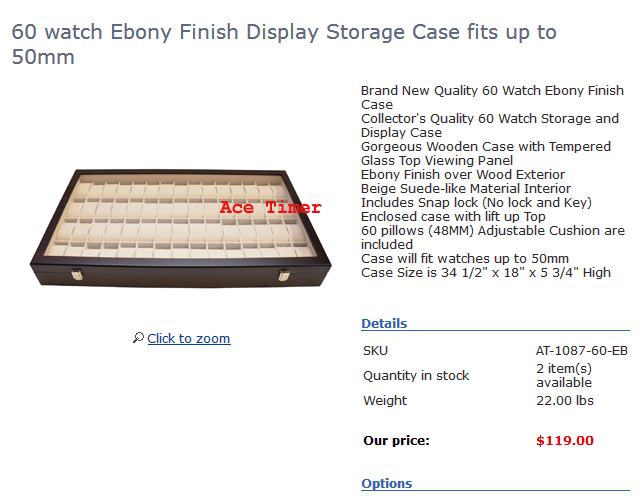The height and width of the screenshot is (500, 640).
Task: Click the Quantity in stock label
Action: point(416,375)
